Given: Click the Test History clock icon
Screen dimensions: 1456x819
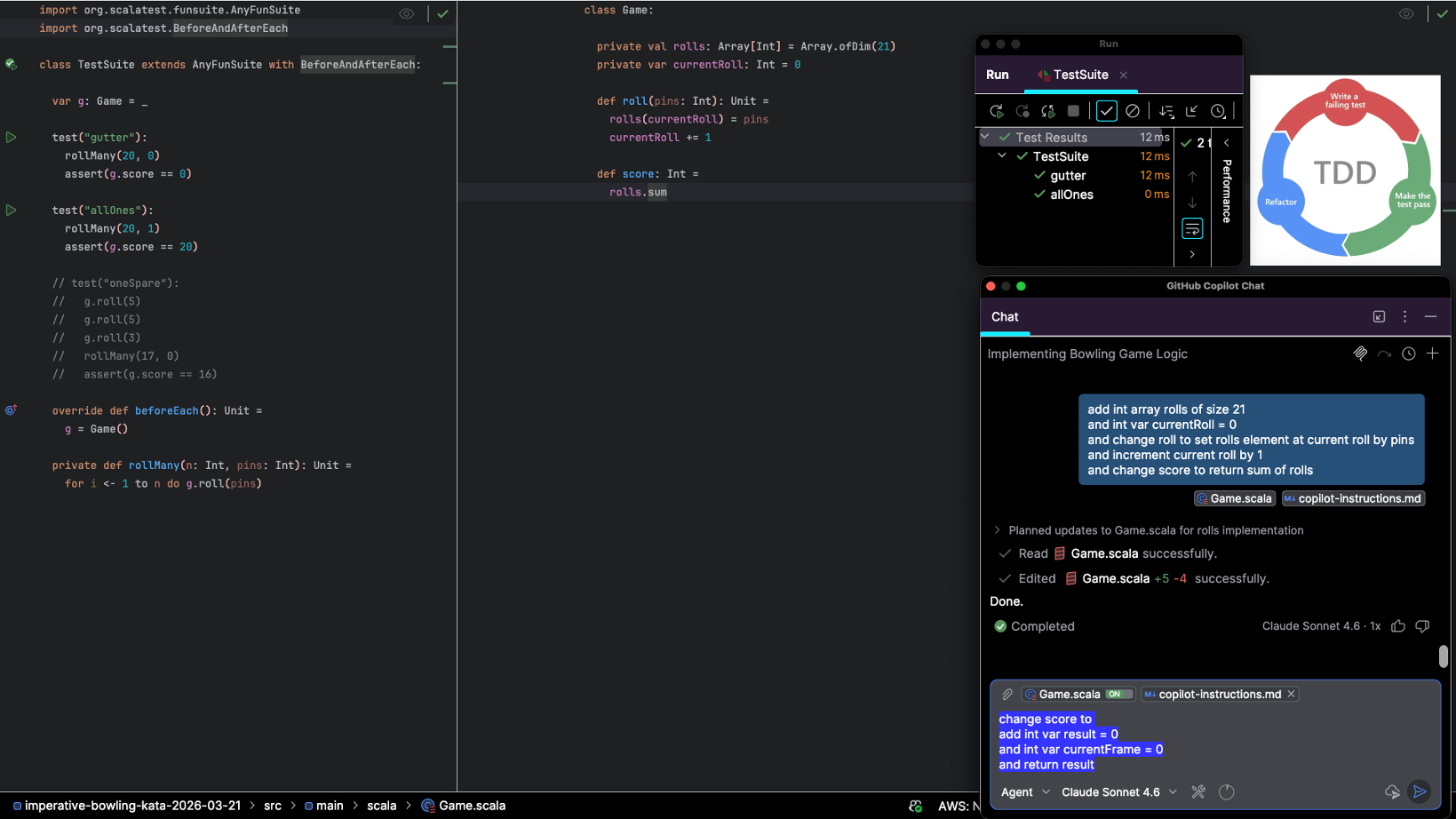Looking at the screenshot, I should point(1218,111).
